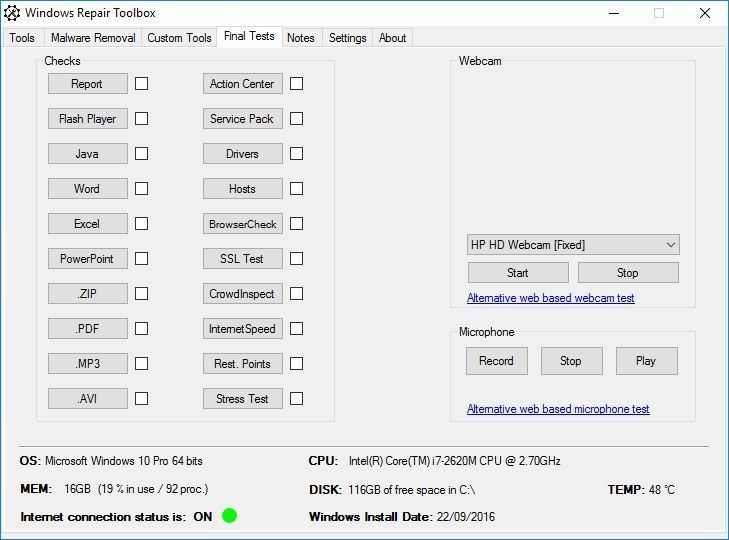
Task: Stop the microphone recording
Action: (x=571, y=361)
